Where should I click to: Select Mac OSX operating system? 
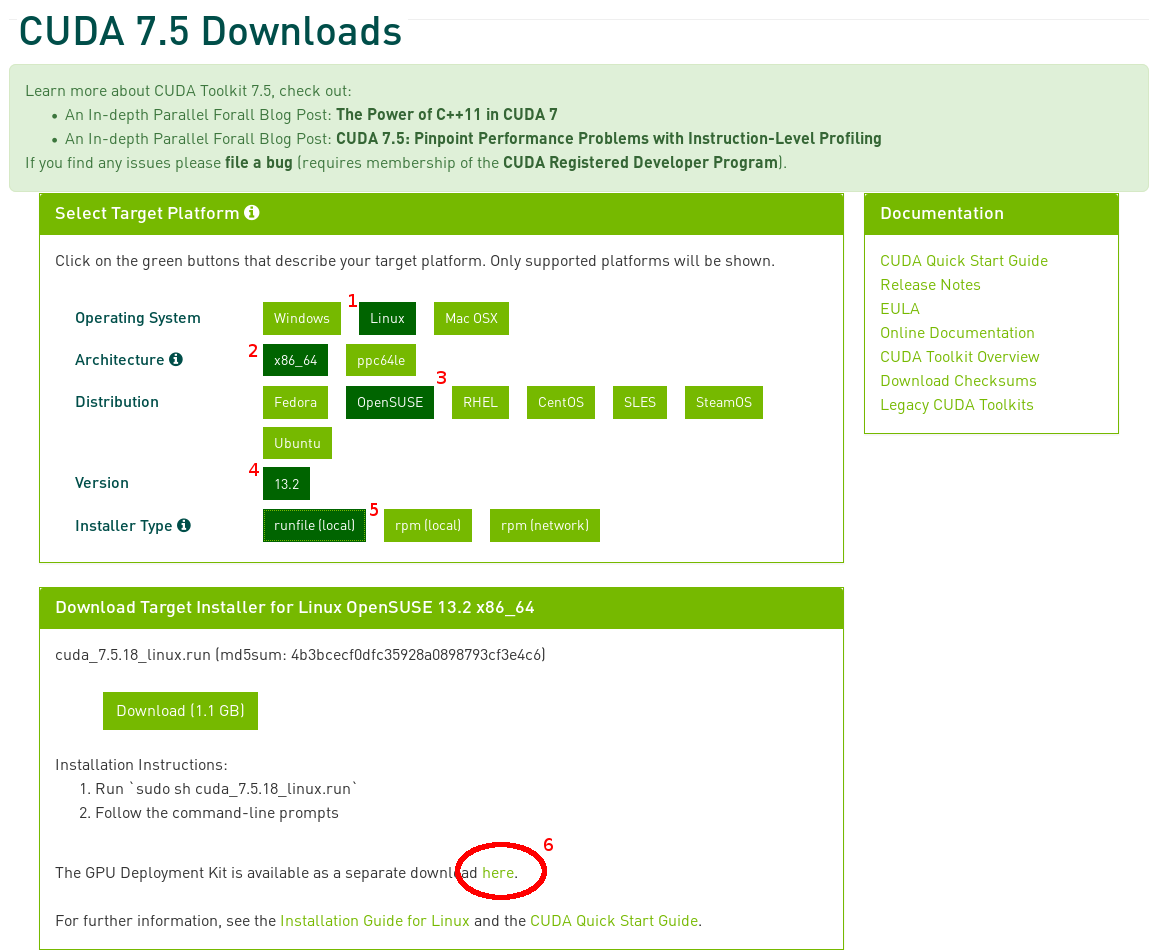[x=471, y=319]
